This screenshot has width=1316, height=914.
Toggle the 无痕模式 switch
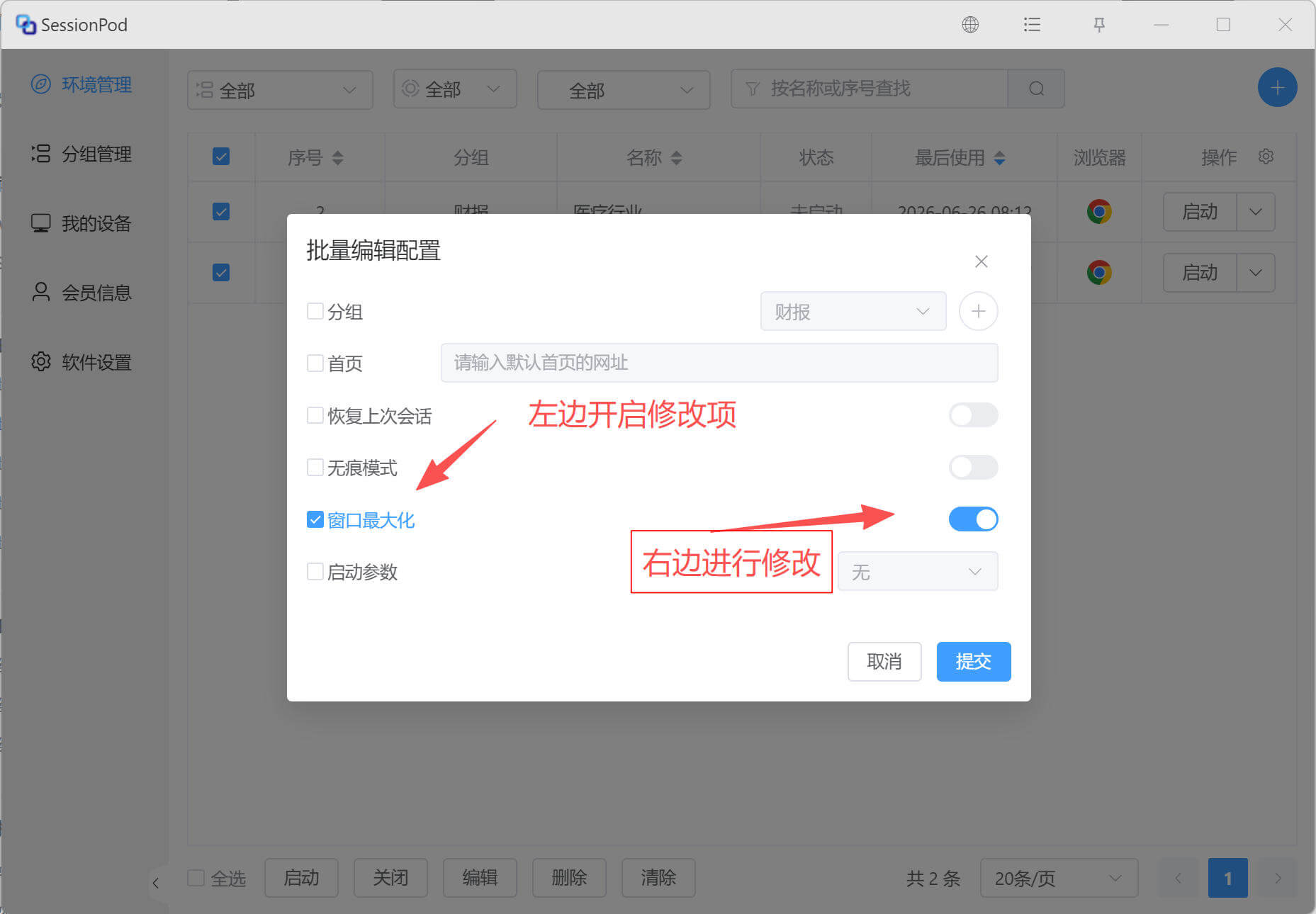click(973, 467)
